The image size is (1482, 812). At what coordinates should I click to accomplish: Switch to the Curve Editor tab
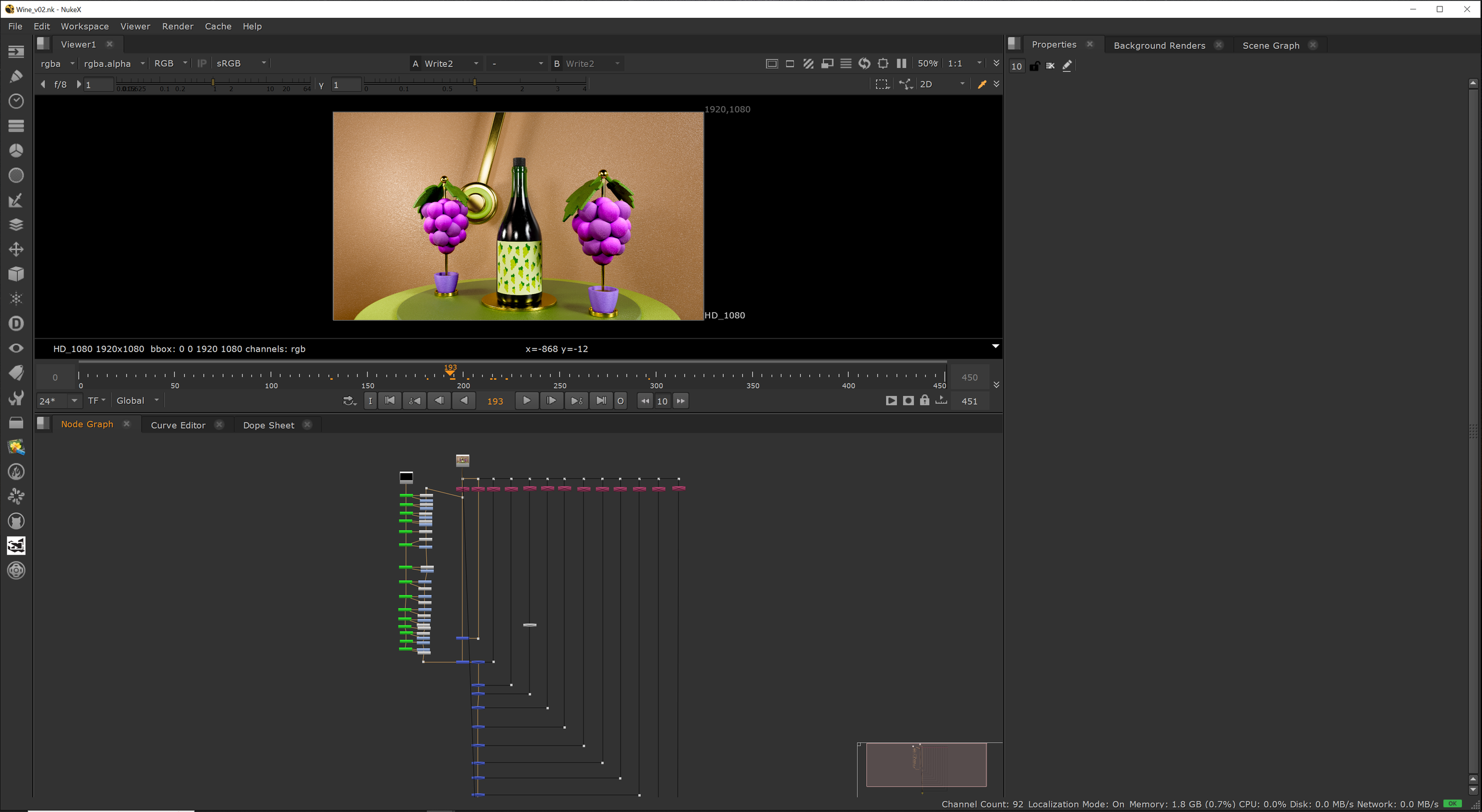tap(178, 425)
